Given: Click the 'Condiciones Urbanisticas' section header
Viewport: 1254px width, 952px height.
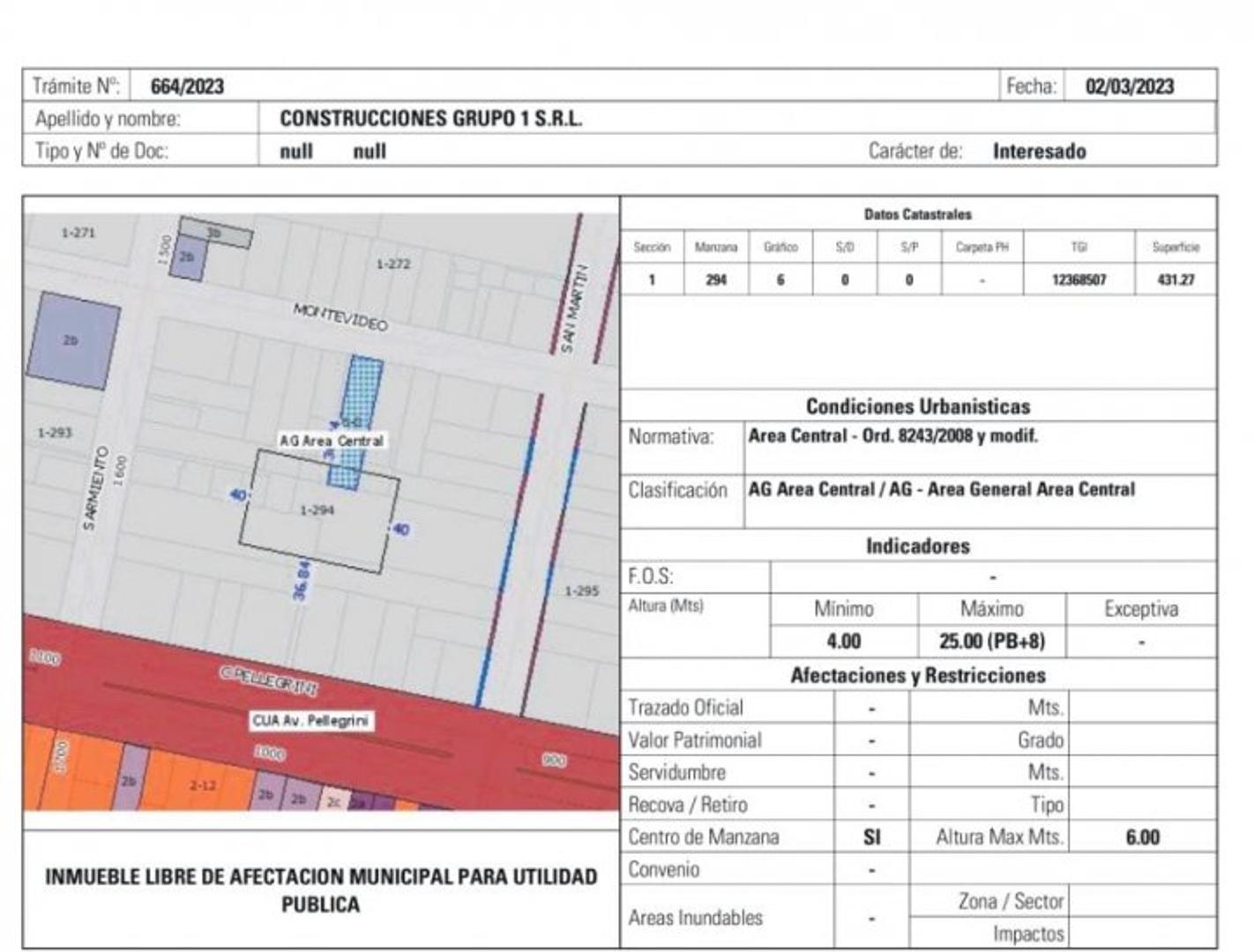Looking at the screenshot, I should [x=917, y=406].
